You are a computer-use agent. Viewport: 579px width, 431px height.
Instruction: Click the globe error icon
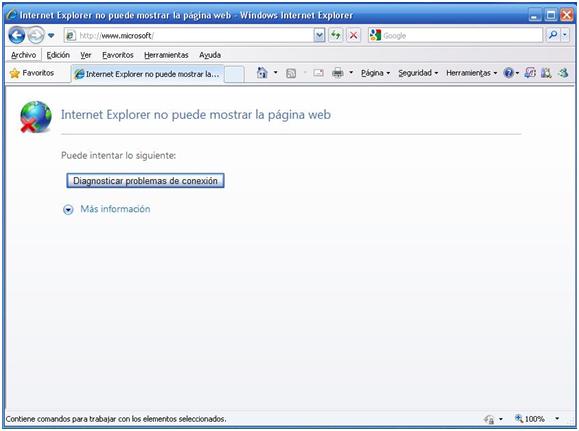point(35,117)
